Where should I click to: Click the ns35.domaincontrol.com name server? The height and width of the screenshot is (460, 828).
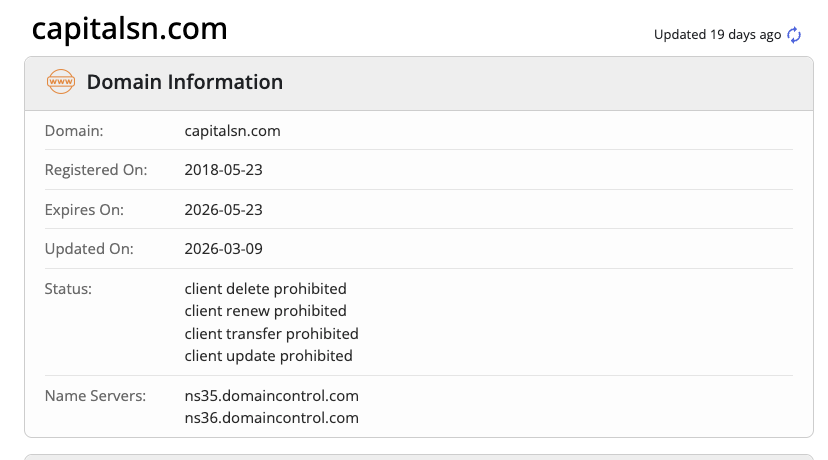(x=272, y=396)
